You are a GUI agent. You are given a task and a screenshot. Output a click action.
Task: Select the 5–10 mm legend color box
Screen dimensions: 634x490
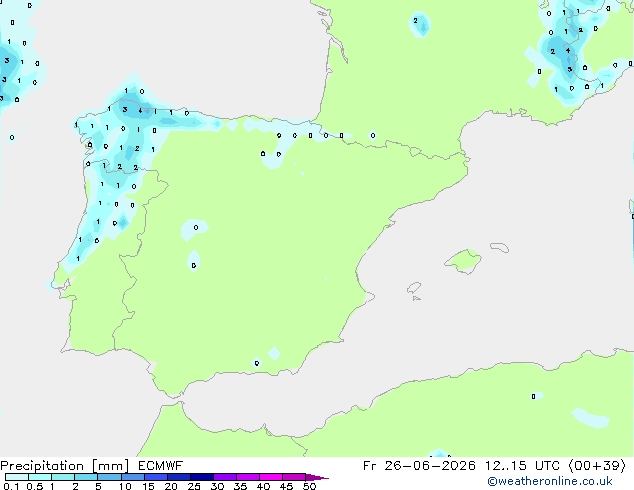[109, 477]
